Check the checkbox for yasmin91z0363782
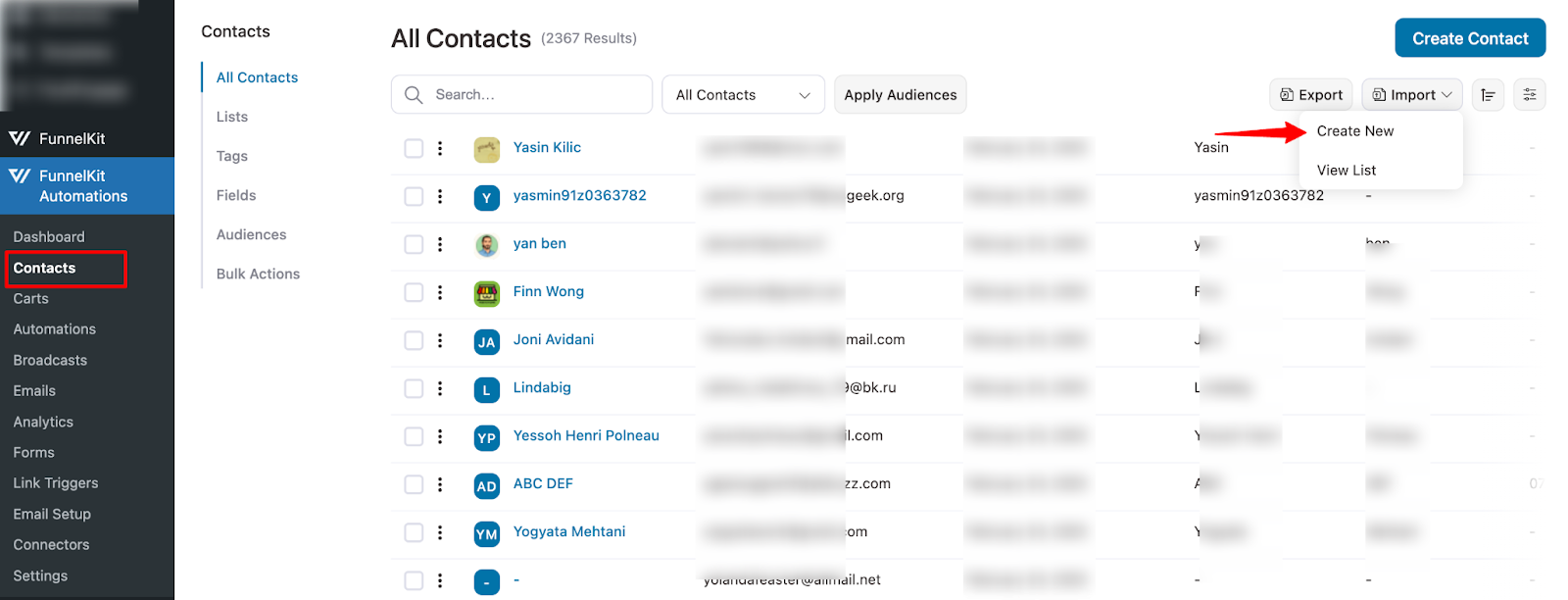 pos(413,196)
